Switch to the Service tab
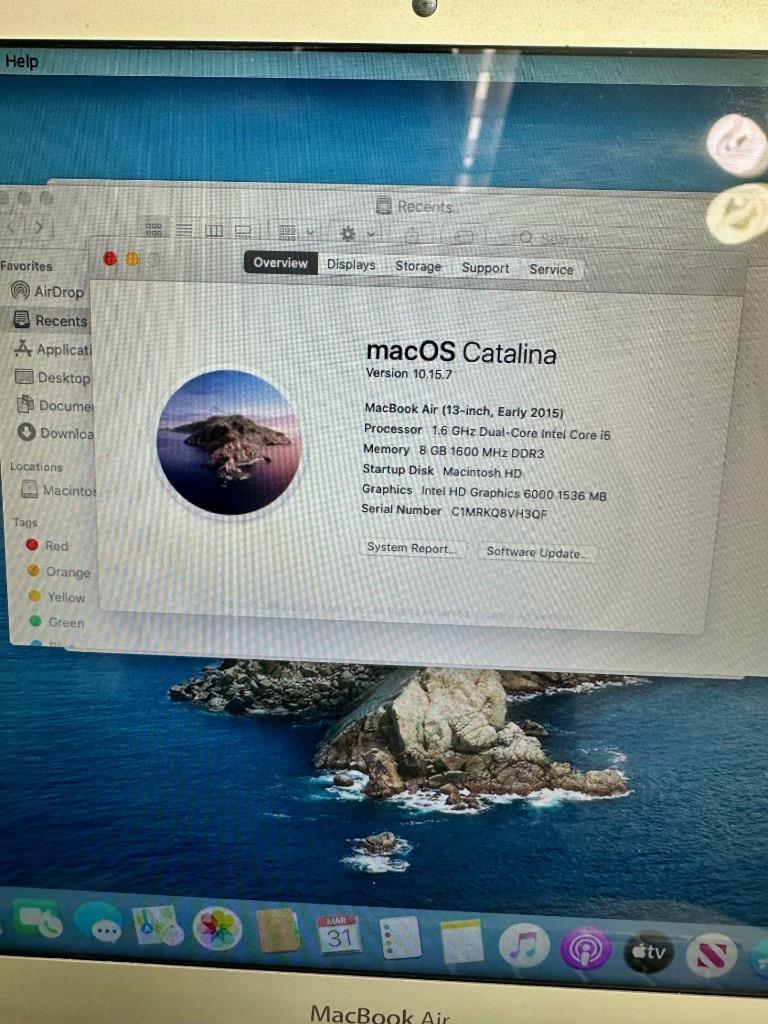 coord(551,269)
